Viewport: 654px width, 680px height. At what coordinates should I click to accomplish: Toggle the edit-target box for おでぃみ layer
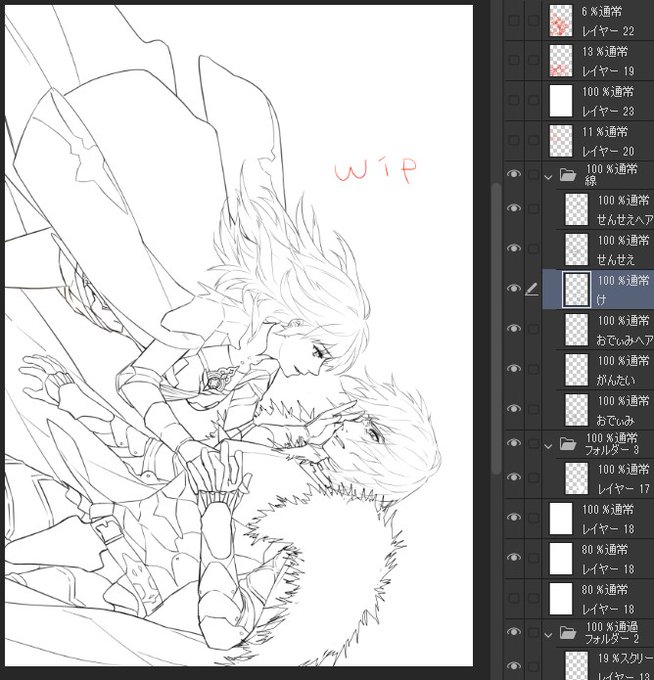point(533,409)
